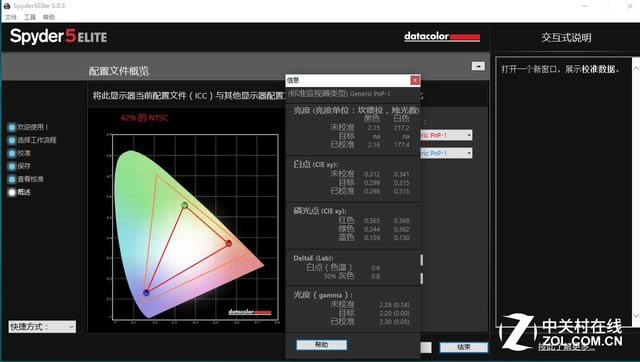
Task: Open the 快捷方式 dropdown
Action: click(42, 326)
